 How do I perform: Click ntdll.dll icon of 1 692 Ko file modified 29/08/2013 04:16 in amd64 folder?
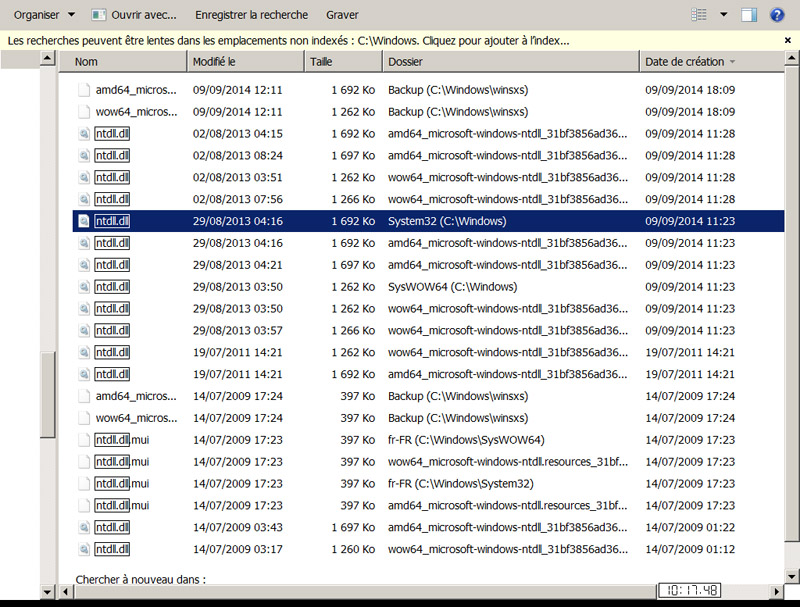tap(84, 243)
